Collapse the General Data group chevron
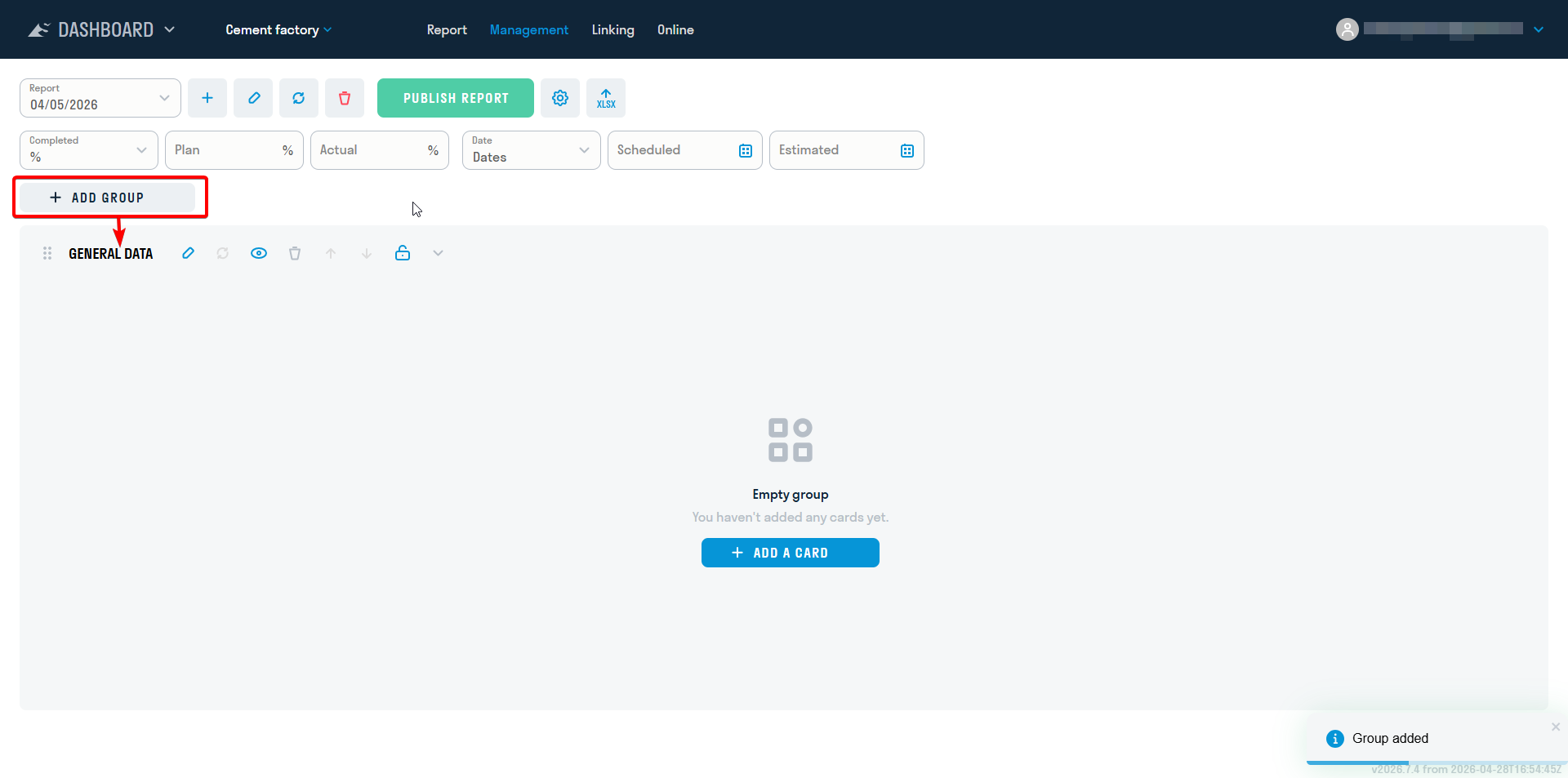The height and width of the screenshot is (778, 1568). pyautogui.click(x=439, y=253)
